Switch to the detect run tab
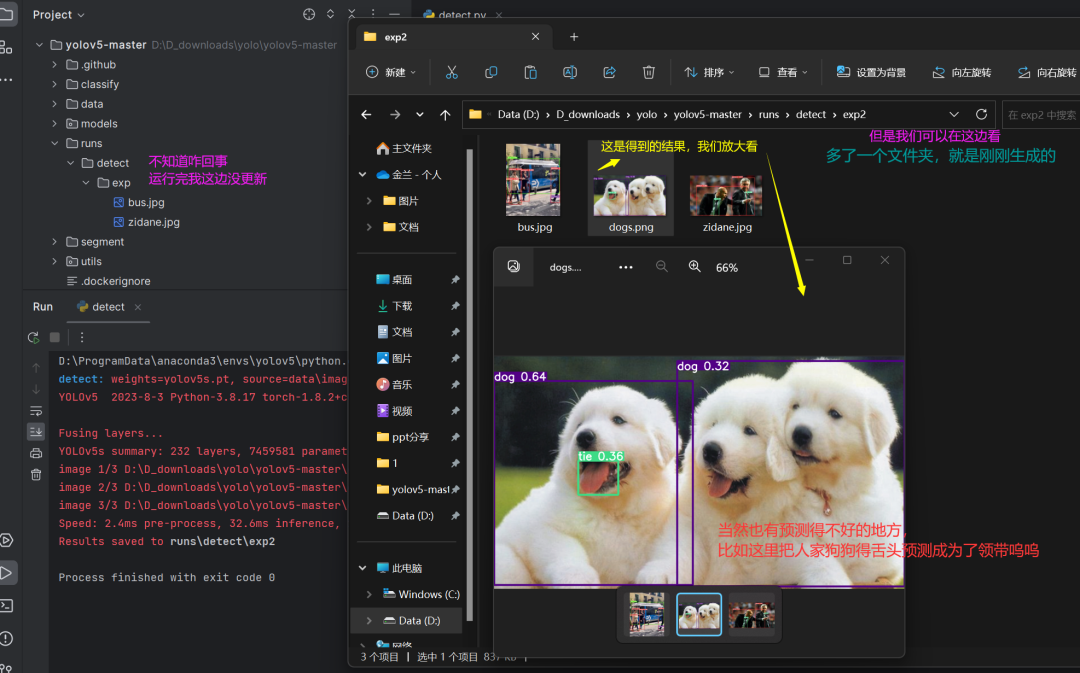 click(x=108, y=307)
